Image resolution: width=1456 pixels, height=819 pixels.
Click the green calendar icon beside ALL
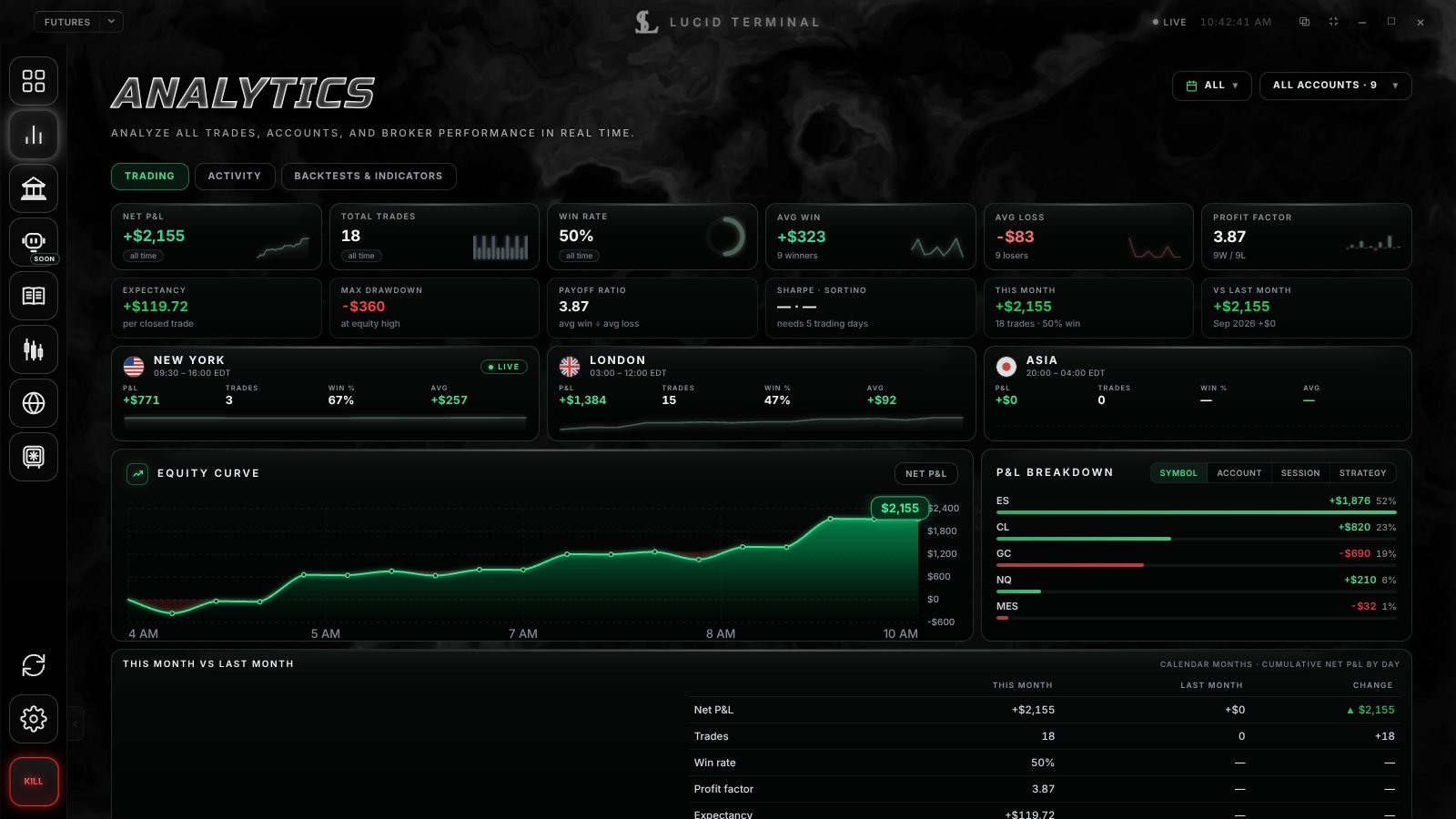click(x=1191, y=86)
